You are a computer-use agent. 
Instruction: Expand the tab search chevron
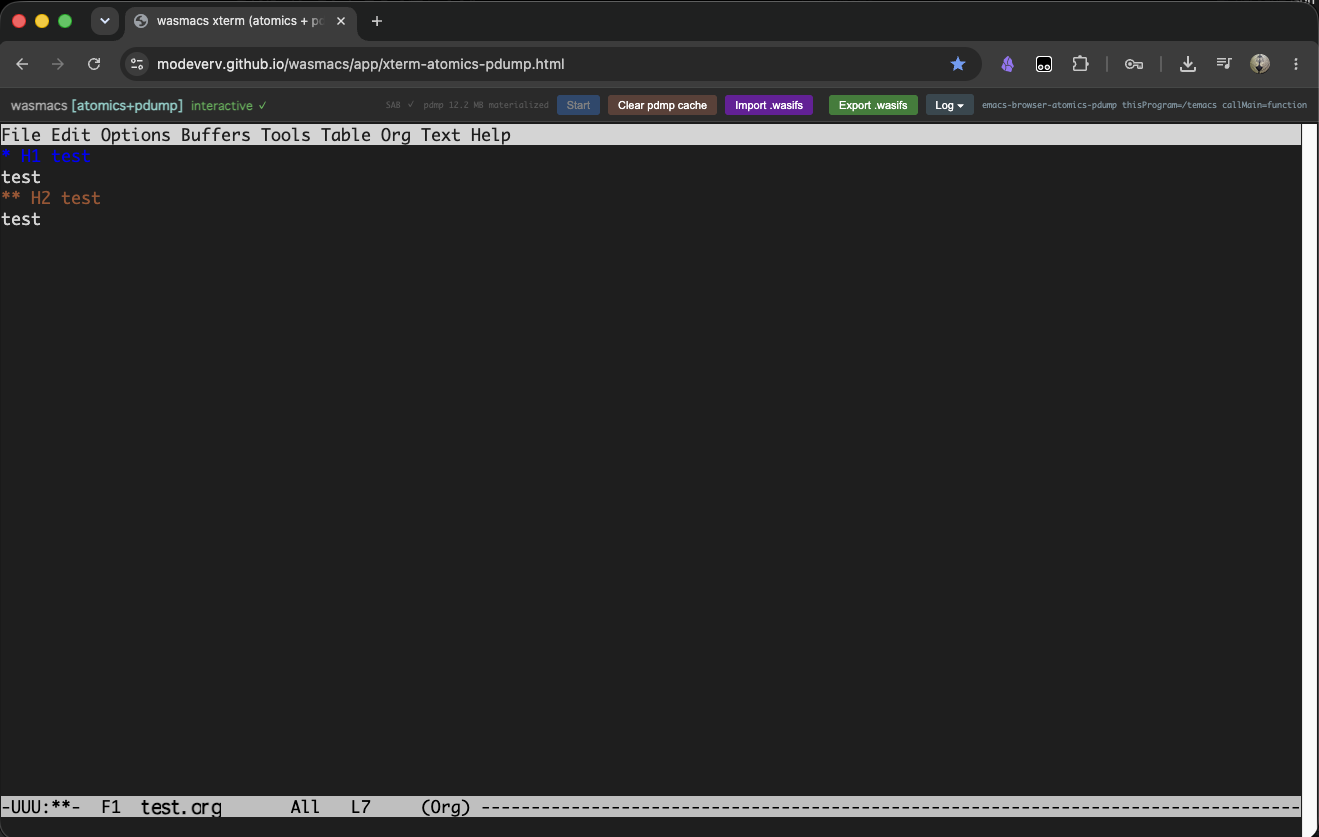point(105,21)
